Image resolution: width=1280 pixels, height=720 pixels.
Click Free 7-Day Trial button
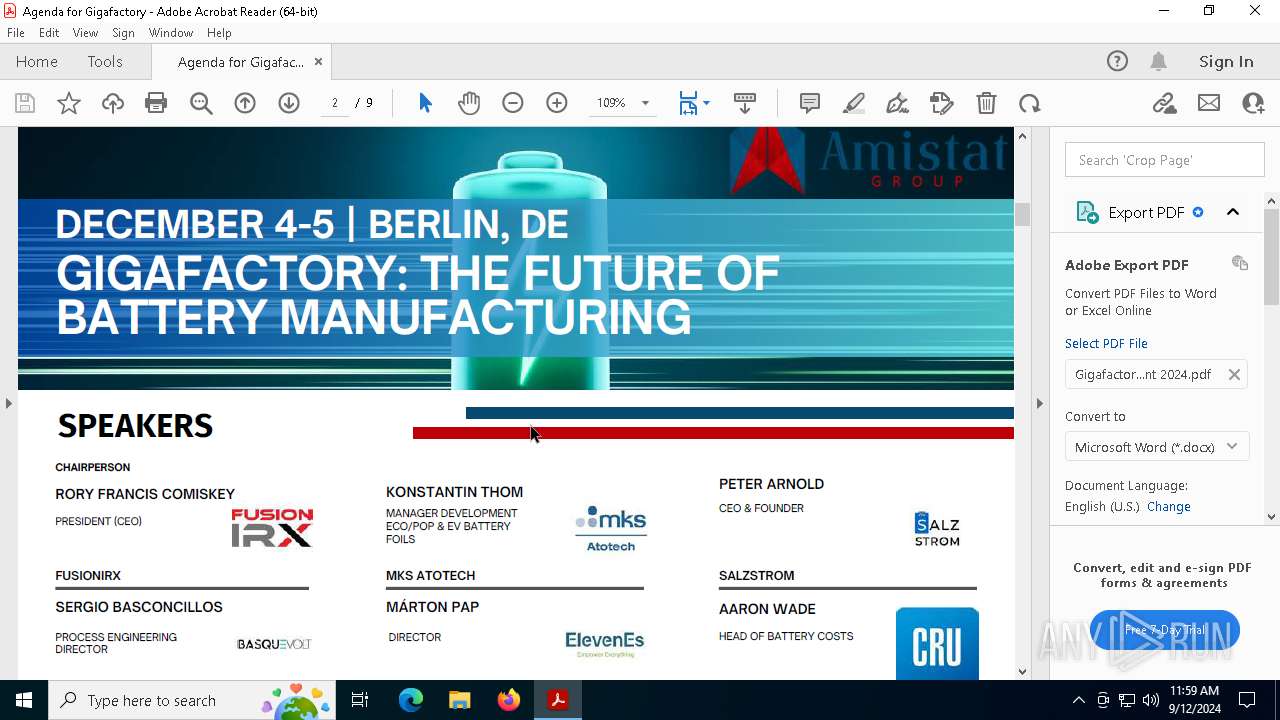point(1165,630)
